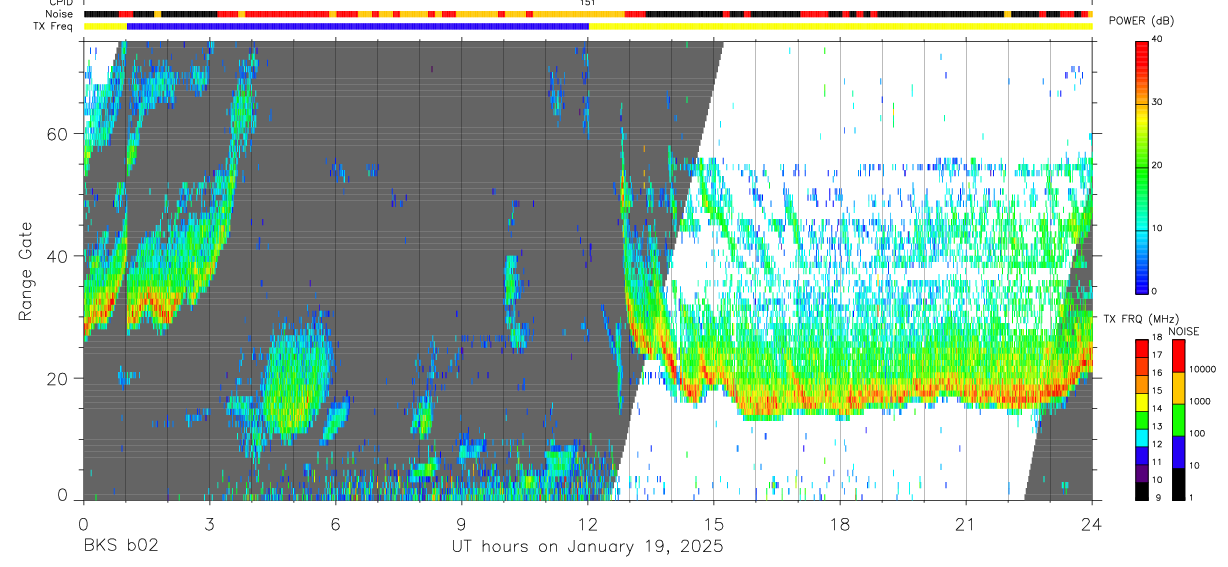Click the x-axis tick label '6'
The height and width of the screenshot is (567, 1228).
pyautogui.click(x=335, y=524)
